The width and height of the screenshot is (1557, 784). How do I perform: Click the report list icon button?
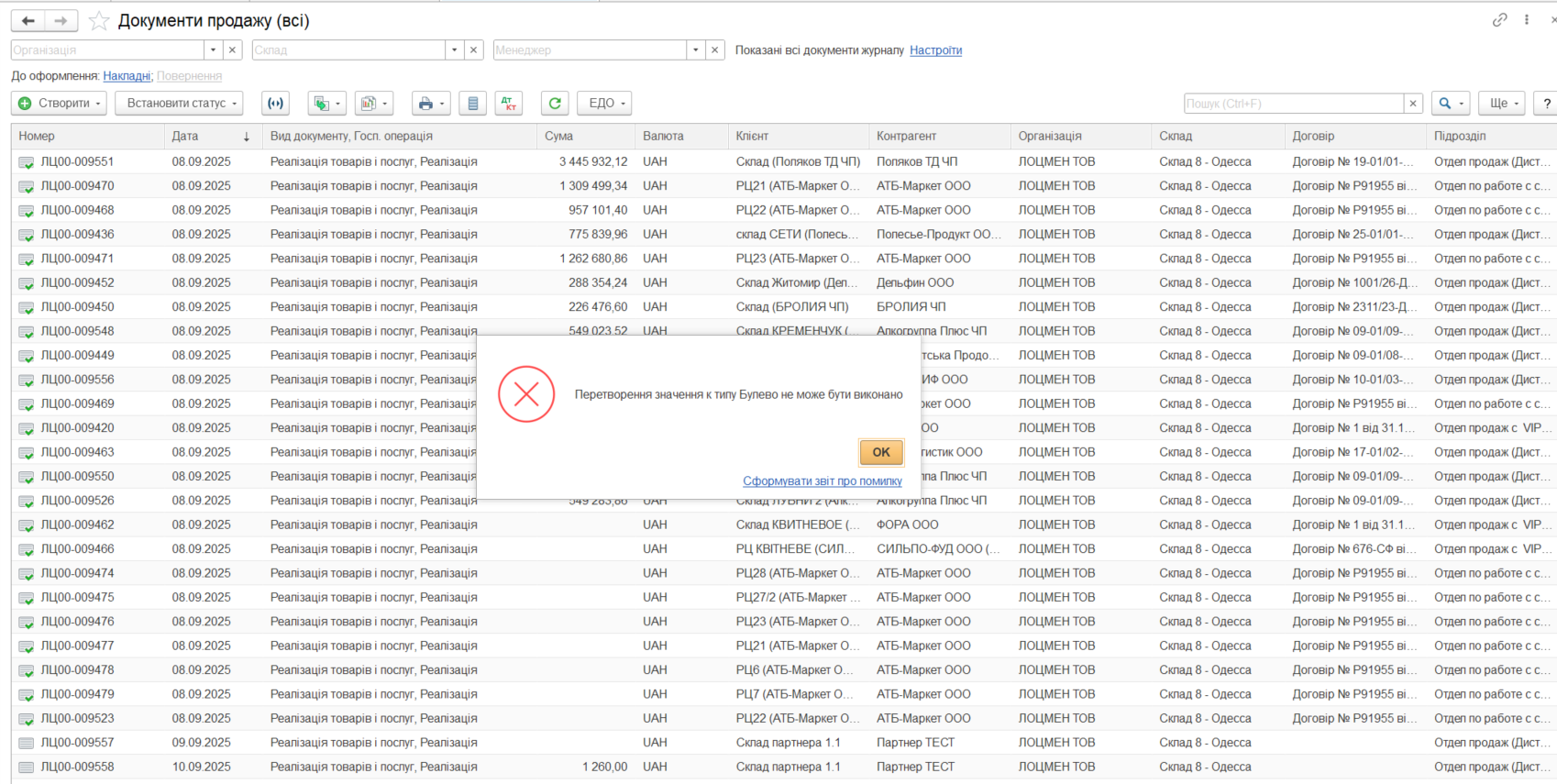pyautogui.click(x=472, y=104)
